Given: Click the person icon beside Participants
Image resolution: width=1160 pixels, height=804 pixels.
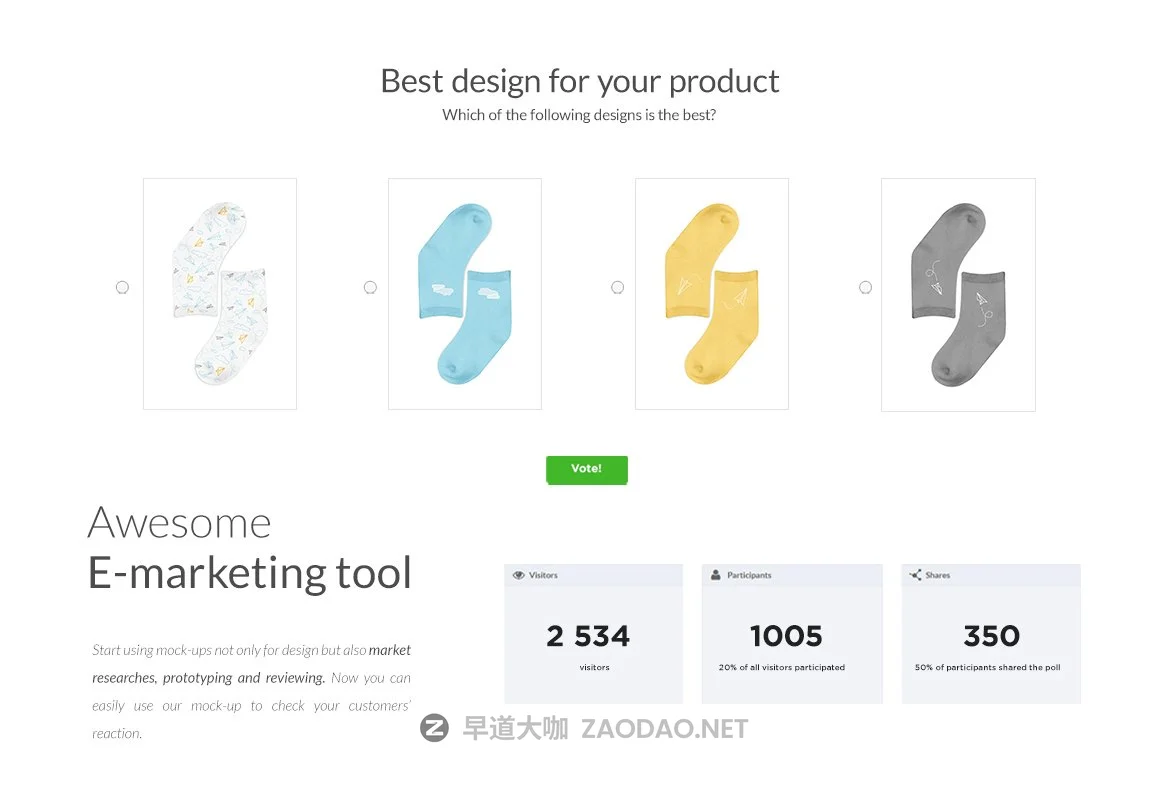Looking at the screenshot, I should 716,576.
